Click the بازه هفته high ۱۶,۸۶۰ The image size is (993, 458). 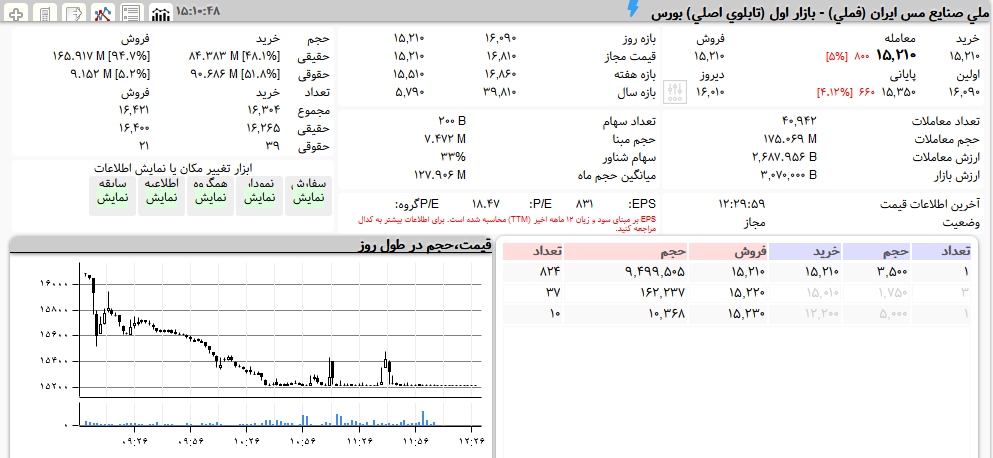point(500,75)
